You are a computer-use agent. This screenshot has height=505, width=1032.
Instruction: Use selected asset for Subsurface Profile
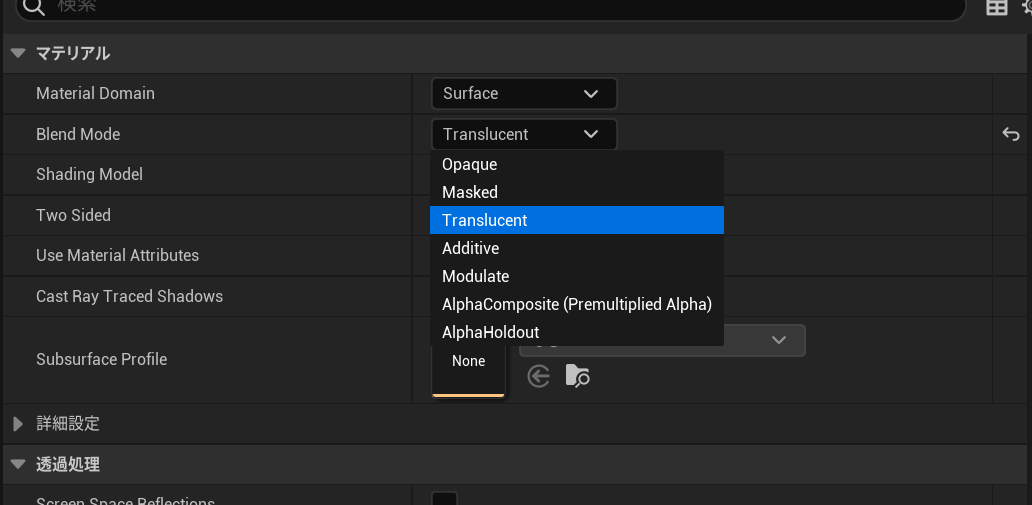[539, 376]
